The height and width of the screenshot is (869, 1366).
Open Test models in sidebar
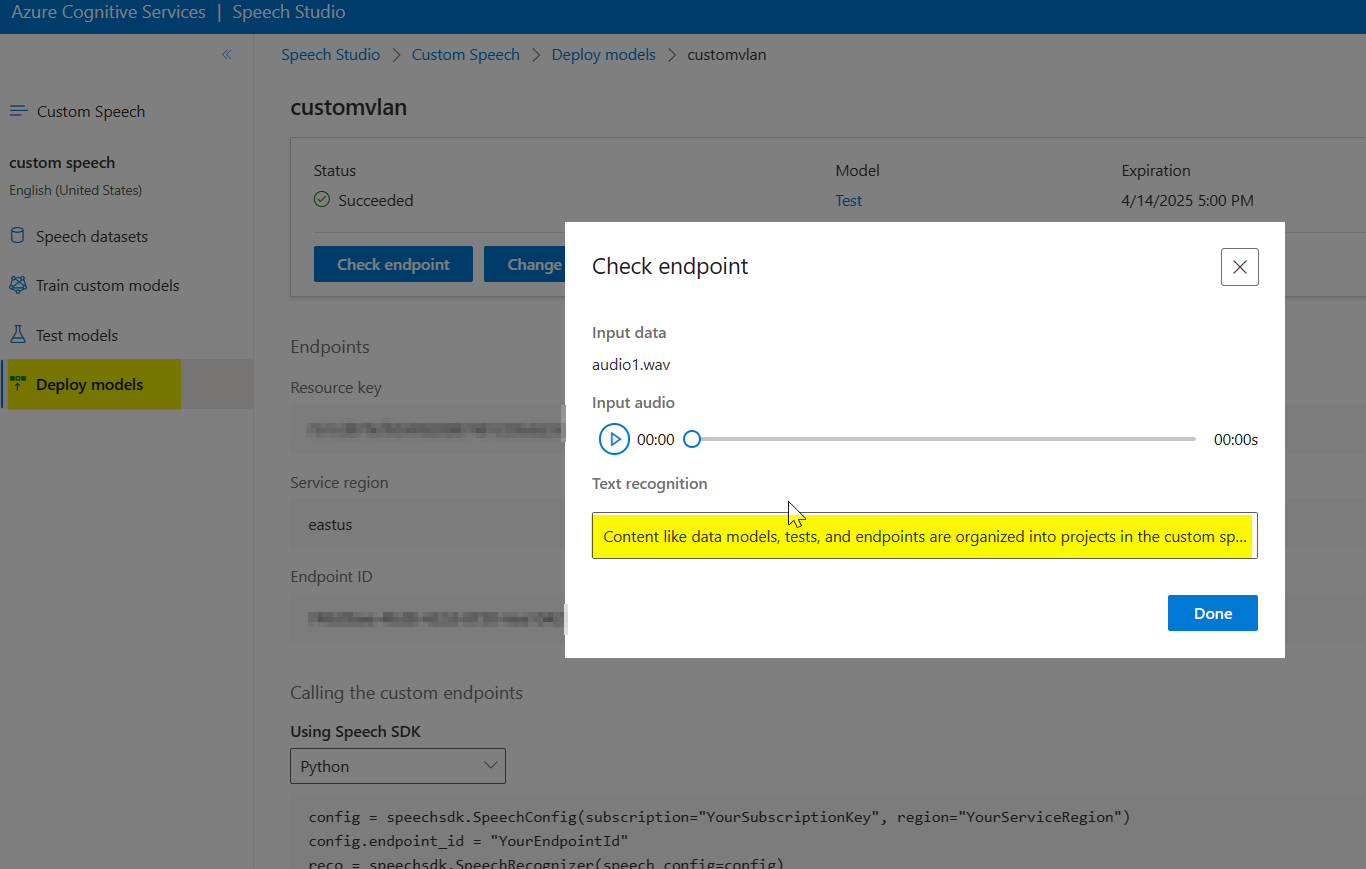coord(77,335)
